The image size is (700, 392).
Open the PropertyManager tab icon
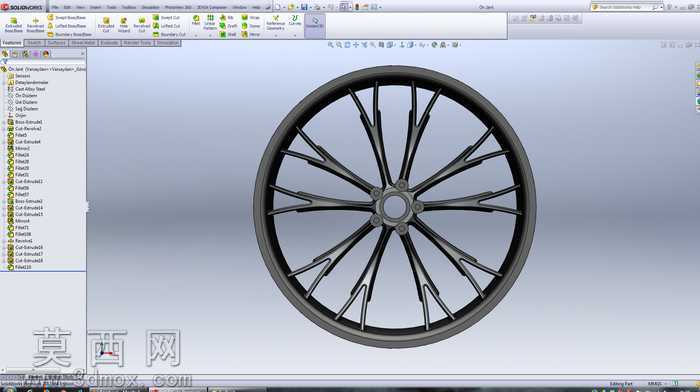click(x=15, y=54)
